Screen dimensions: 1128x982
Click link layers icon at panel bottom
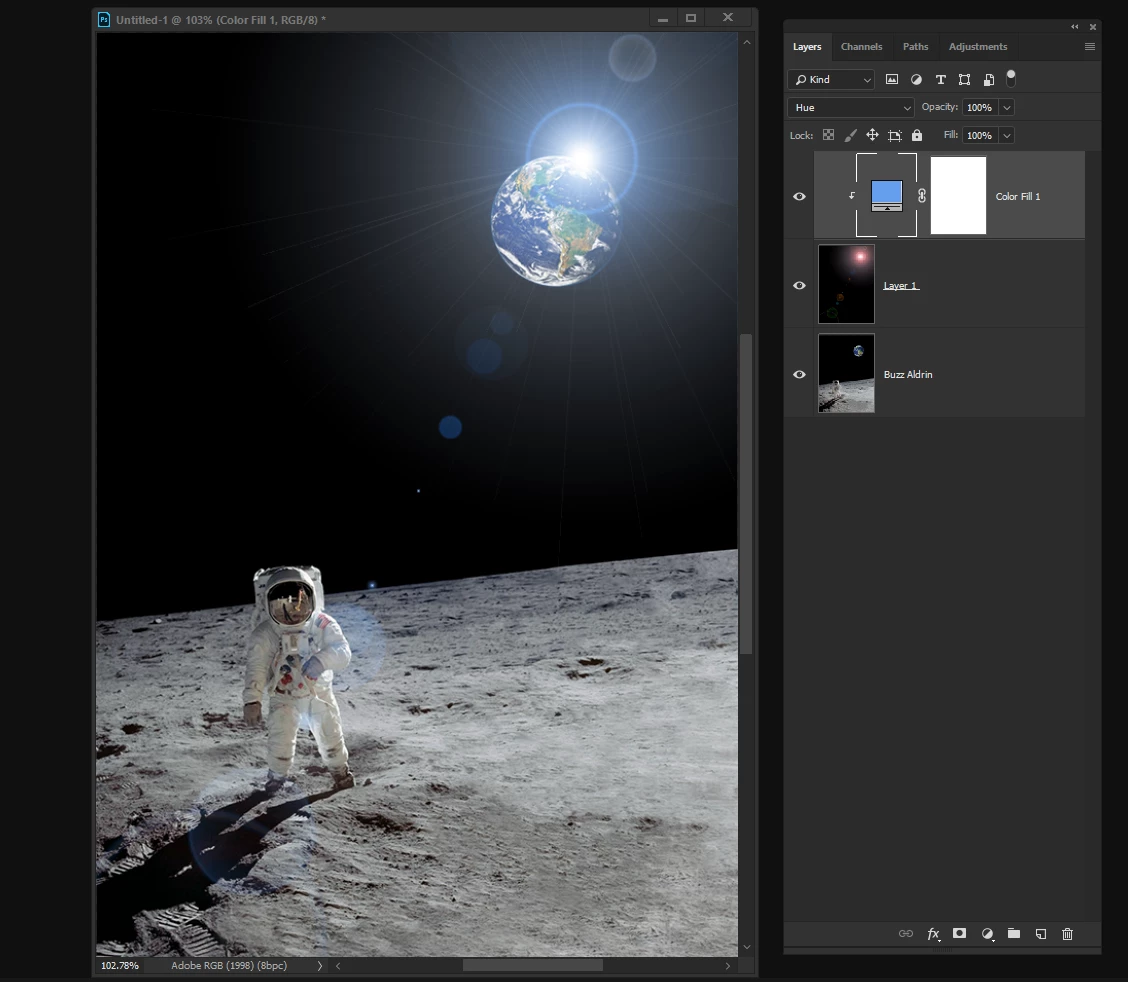[x=906, y=934]
